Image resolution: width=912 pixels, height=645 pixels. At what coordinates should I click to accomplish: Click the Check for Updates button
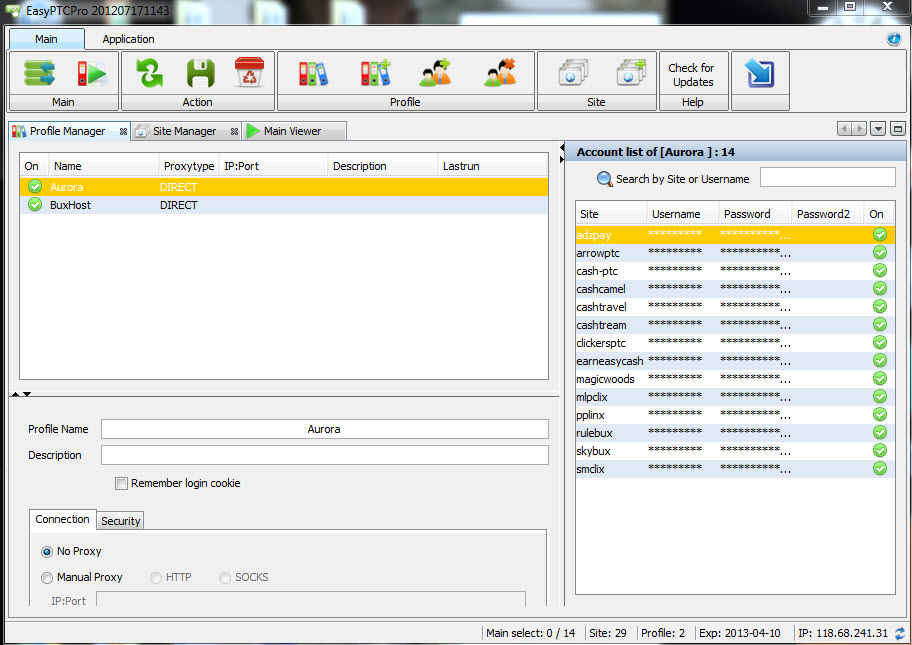click(x=692, y=75)
